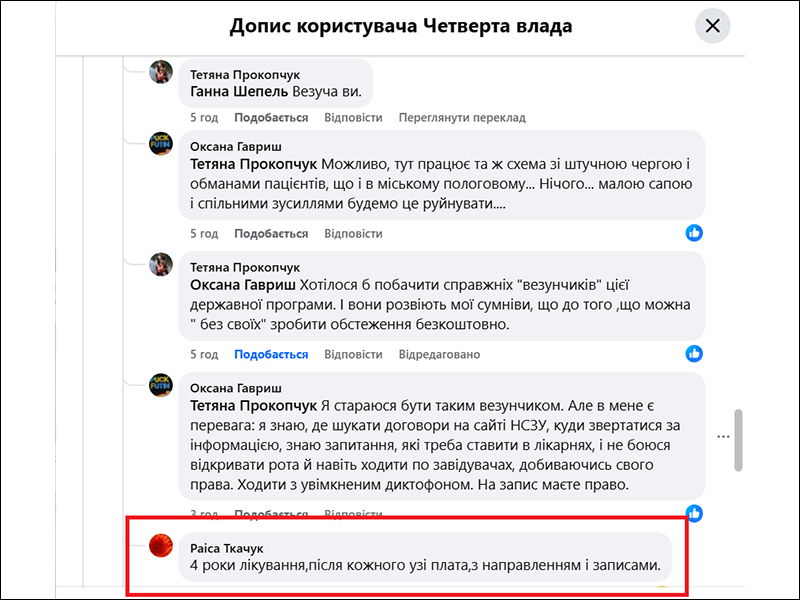Click the comments scrollbar thumb
Viewport: 800px width, 600px height.
(738, 438)
